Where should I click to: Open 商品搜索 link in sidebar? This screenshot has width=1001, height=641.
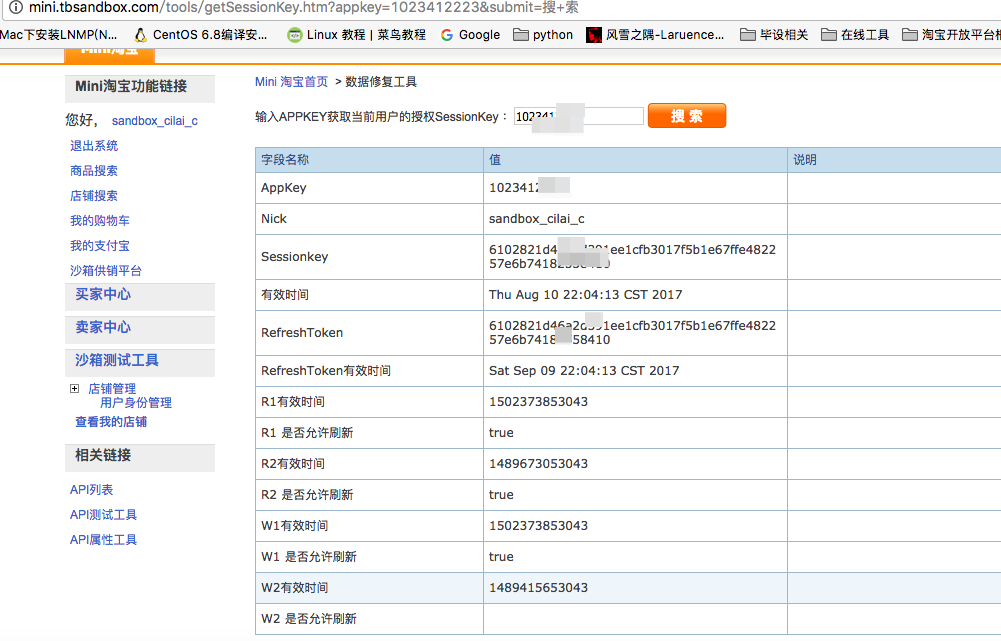pyautogui.click(x=94, y=170)
